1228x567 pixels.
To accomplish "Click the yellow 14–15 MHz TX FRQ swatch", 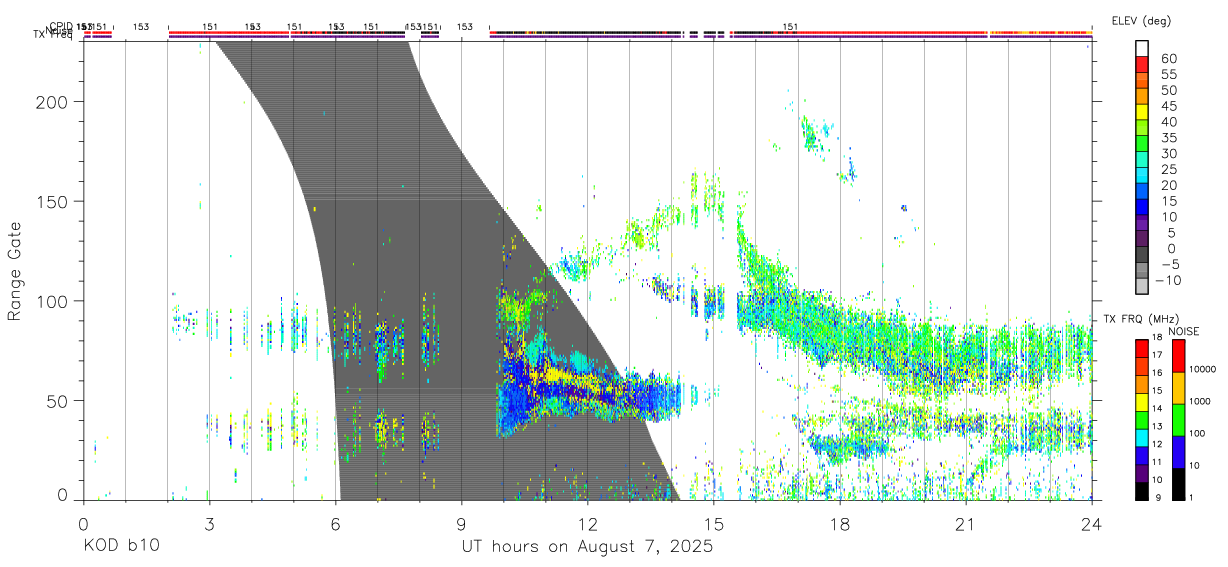I will [1142, 400].
